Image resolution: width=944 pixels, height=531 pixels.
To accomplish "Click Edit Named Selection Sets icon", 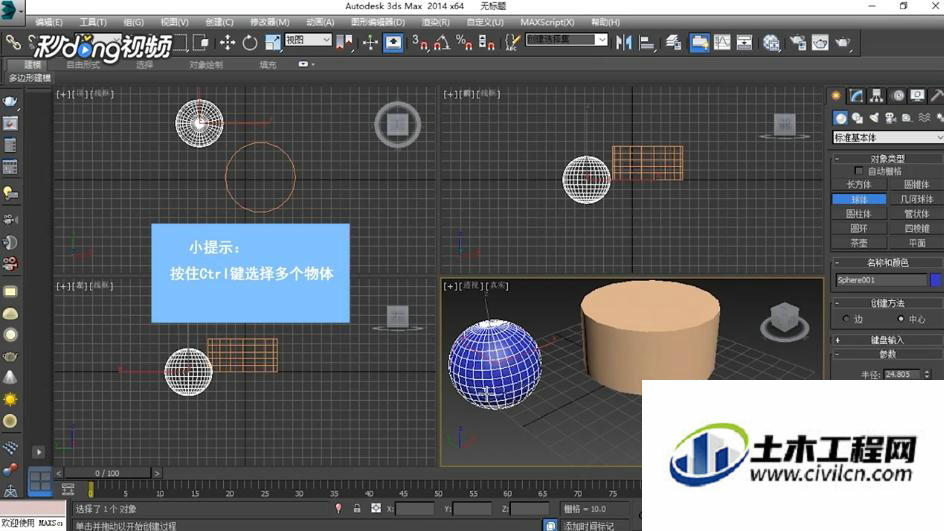I will (x=512, y=42).
